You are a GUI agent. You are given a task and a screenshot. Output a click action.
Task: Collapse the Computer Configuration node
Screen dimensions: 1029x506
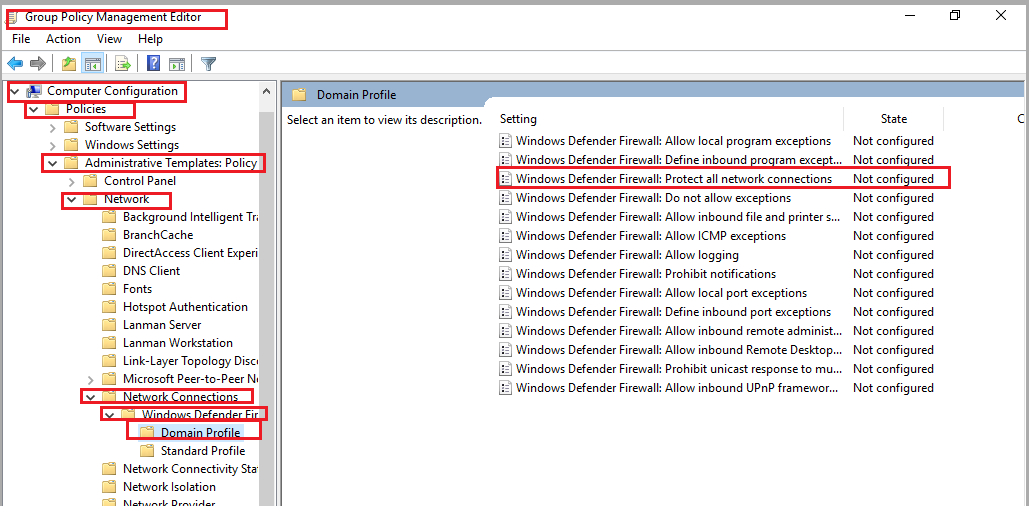pyautogui.click(x=14, y=91)
